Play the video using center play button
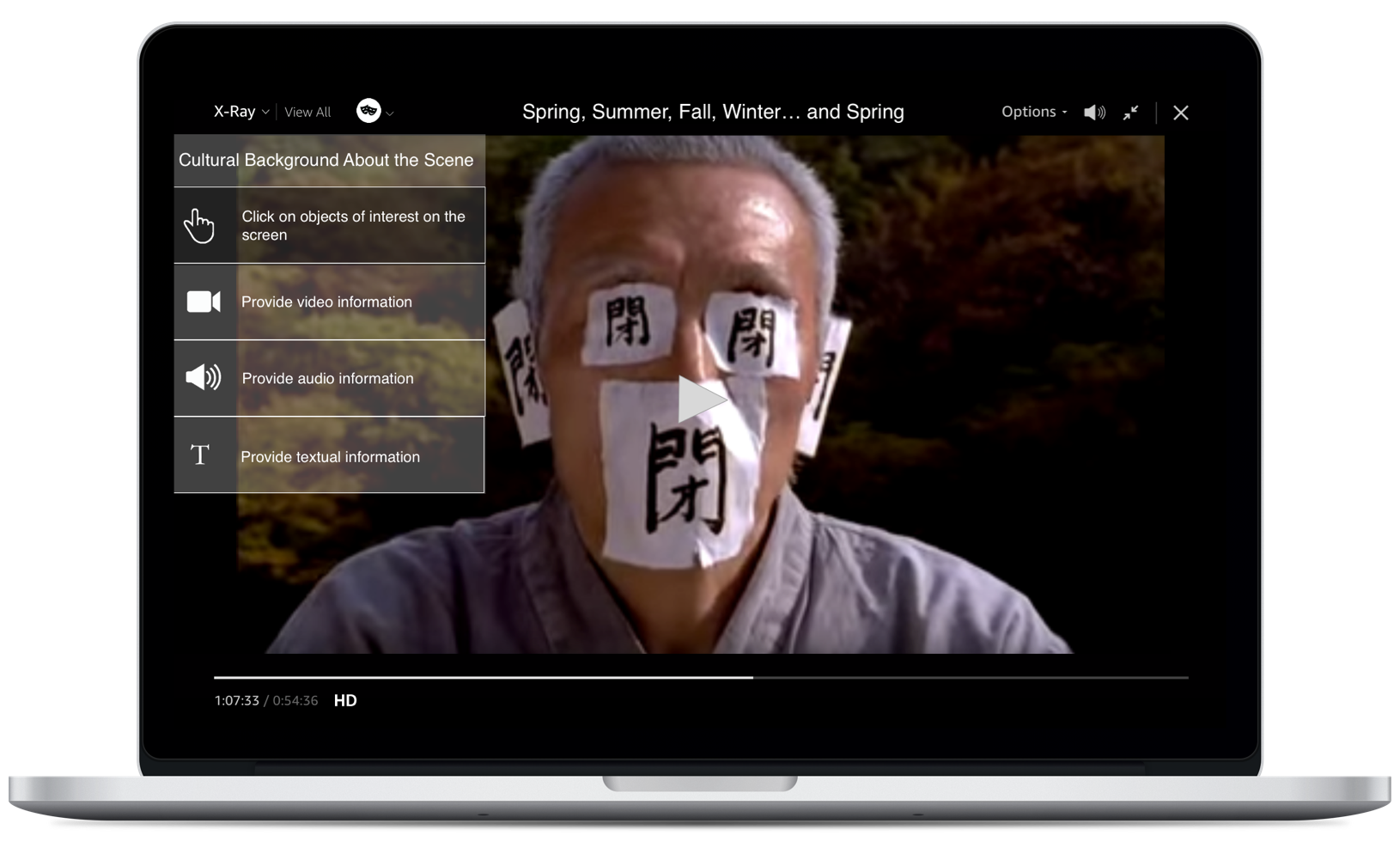The width and height of the screenshot is (1400, 854). (x=702, y=400)
